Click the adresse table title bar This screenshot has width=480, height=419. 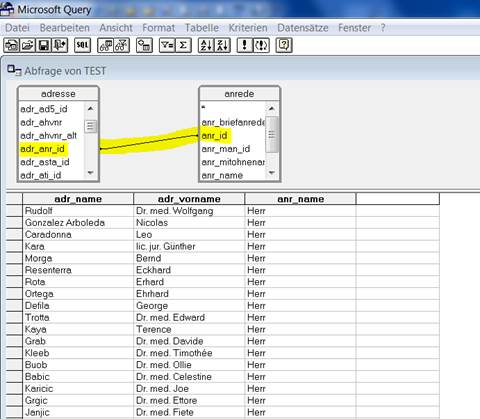[58, 94]
